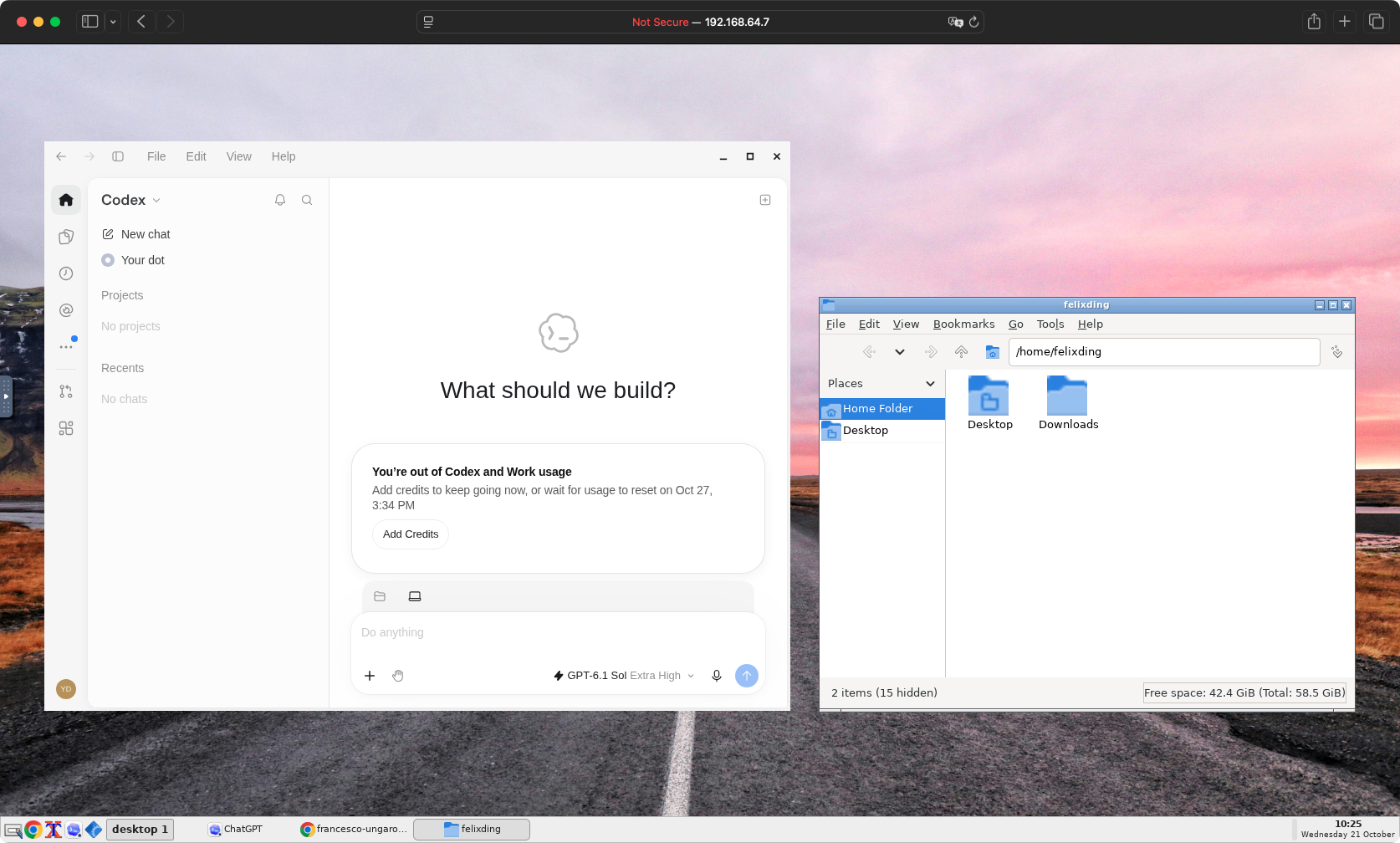
Task: Select the laptop local icon above the prompt box
Action: [x=415, y=596]
